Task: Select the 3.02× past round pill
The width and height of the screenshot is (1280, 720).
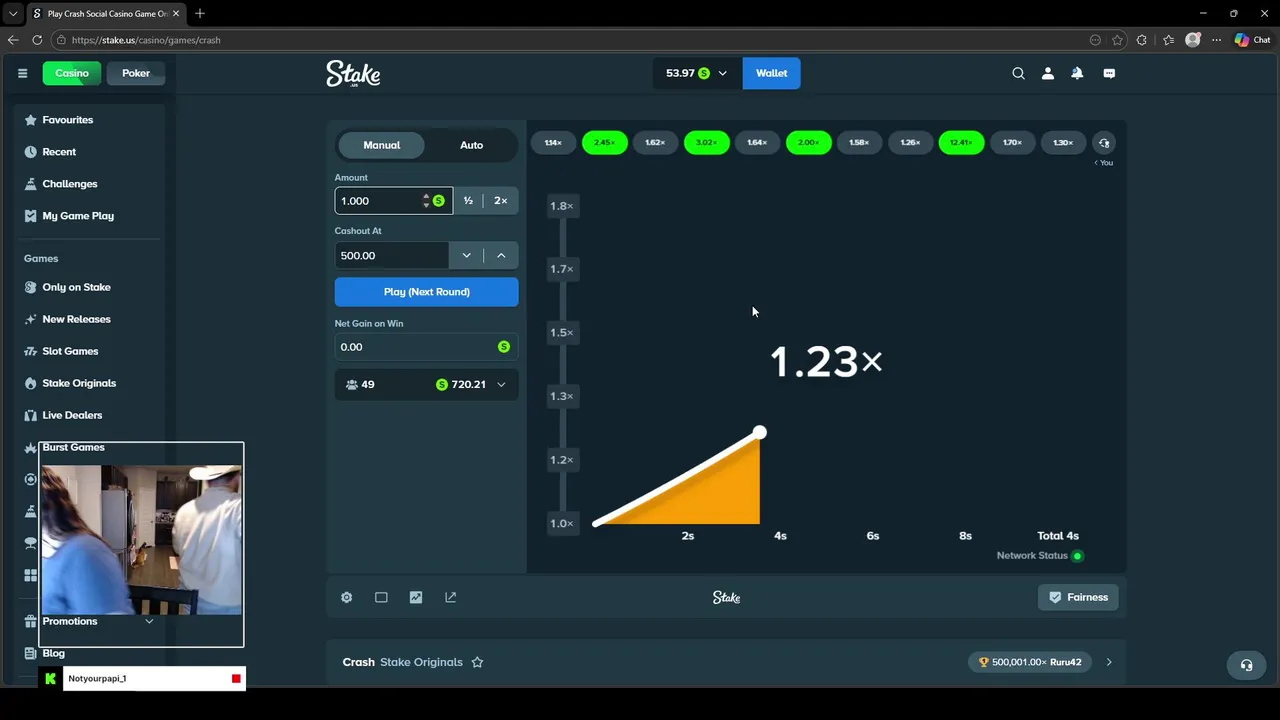Action: 706,143
